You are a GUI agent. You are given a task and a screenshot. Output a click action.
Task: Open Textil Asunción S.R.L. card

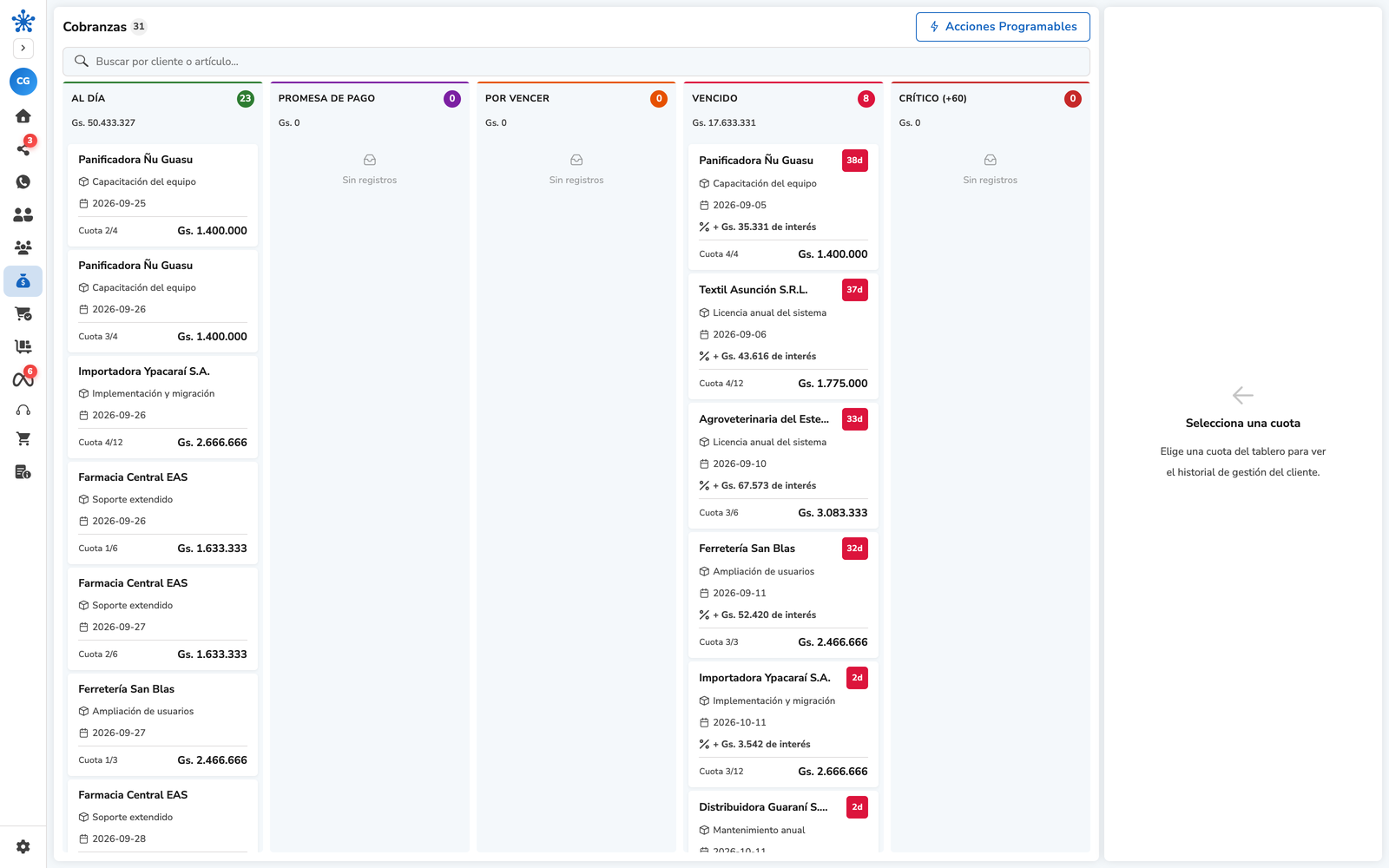click(783, 337)
